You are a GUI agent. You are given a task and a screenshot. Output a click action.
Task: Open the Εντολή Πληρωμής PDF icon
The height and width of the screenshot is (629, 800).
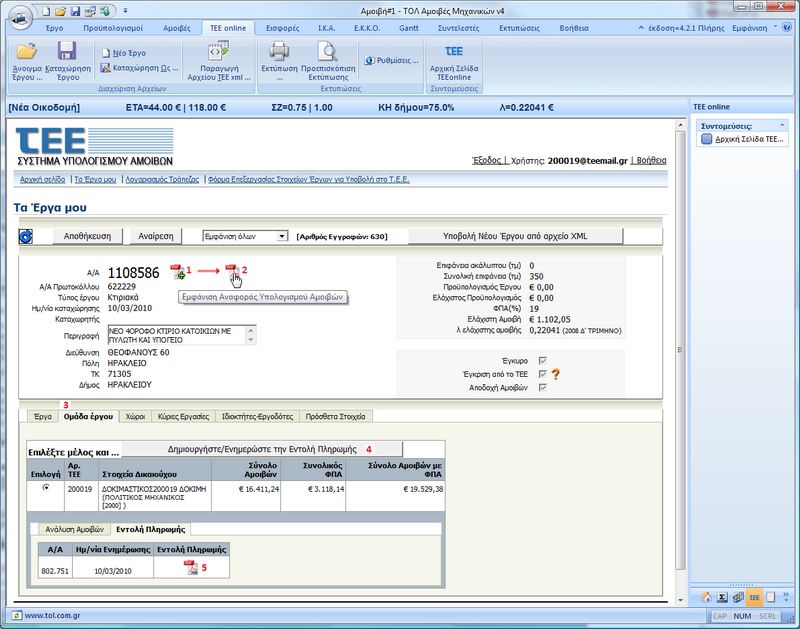190,567
